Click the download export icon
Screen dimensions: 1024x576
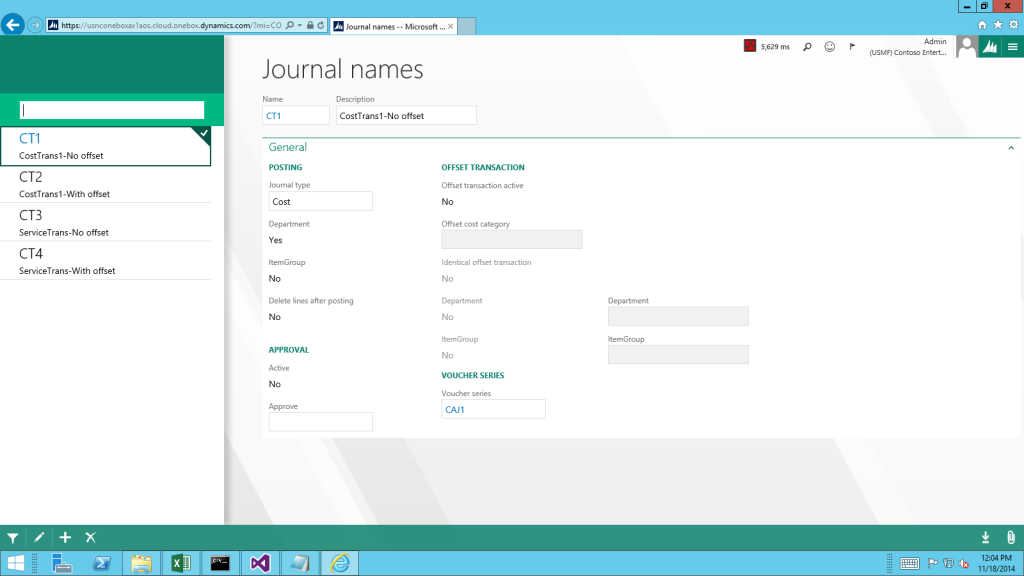tap(986, 538)
